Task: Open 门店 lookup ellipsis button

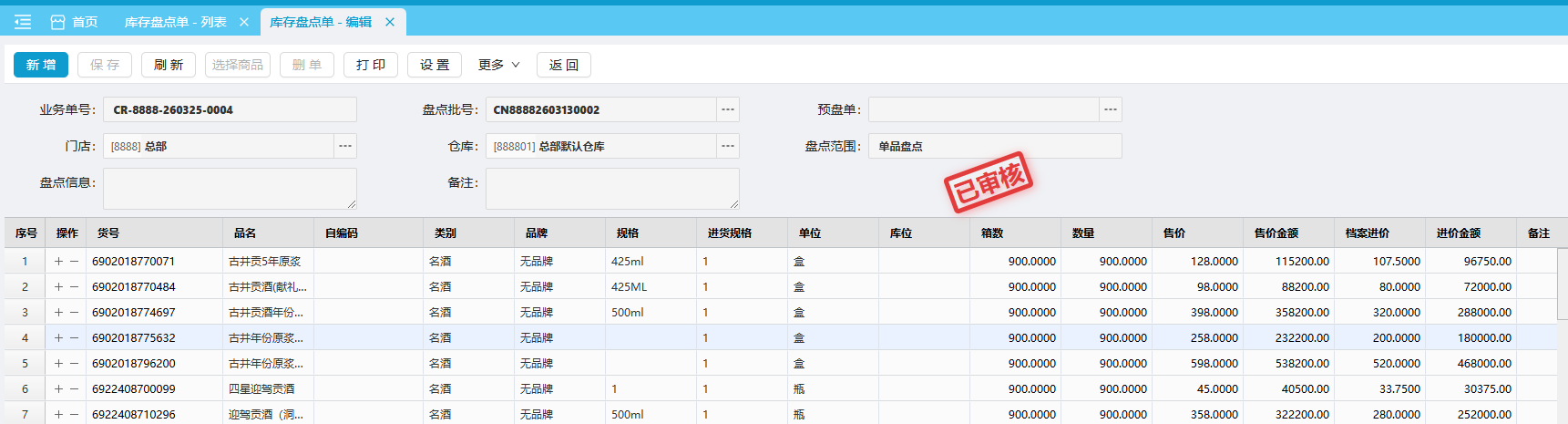Action: click(x=344, y=146)
